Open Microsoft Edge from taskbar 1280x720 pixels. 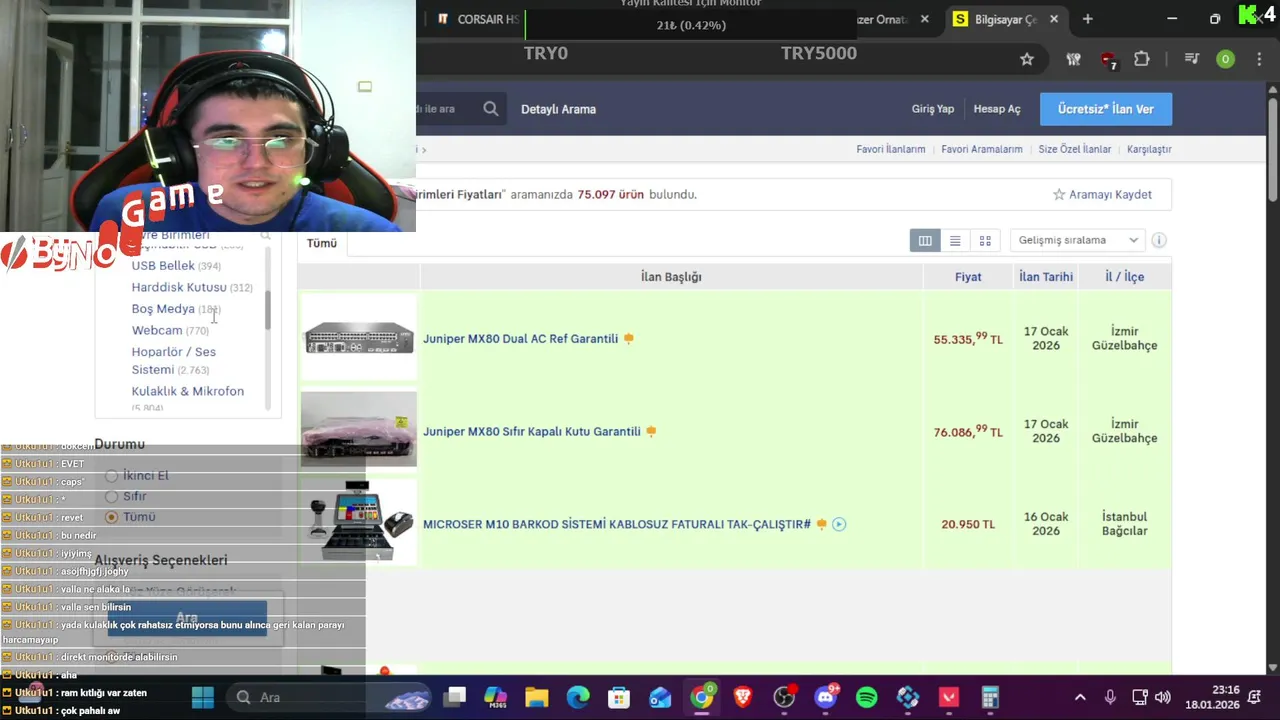pos(578,697)
